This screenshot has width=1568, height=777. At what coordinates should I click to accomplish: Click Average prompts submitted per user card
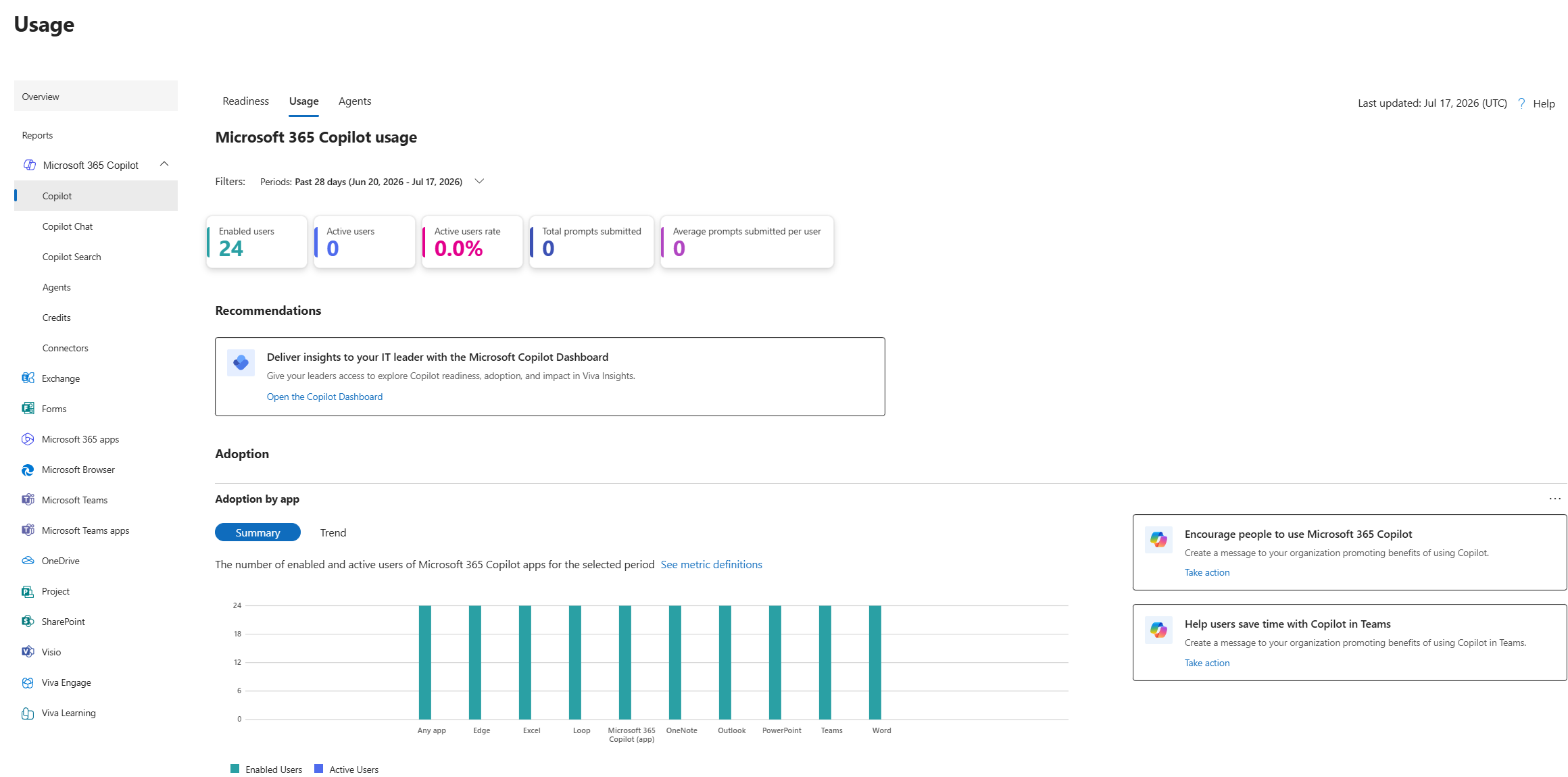747,242
